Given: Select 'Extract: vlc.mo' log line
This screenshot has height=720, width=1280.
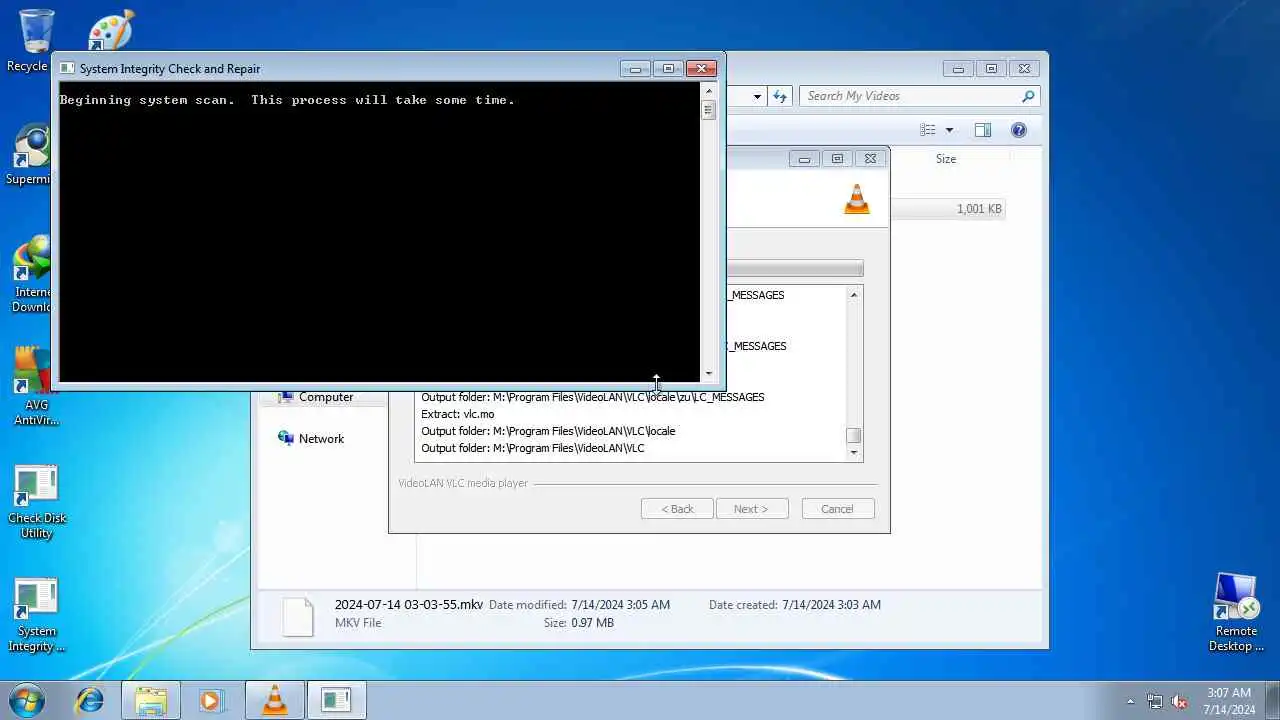Looking at the screenshot, I should [x=457, y=414].
